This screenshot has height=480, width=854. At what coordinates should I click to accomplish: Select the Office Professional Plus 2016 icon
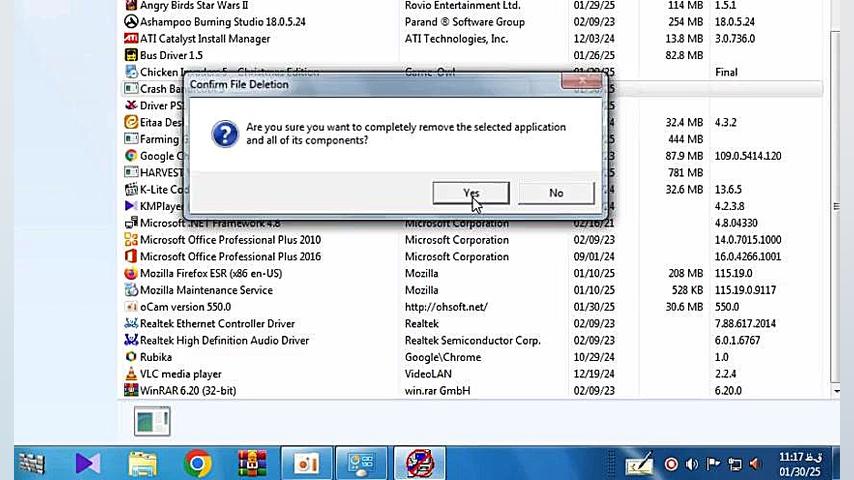tap(131, 257)
